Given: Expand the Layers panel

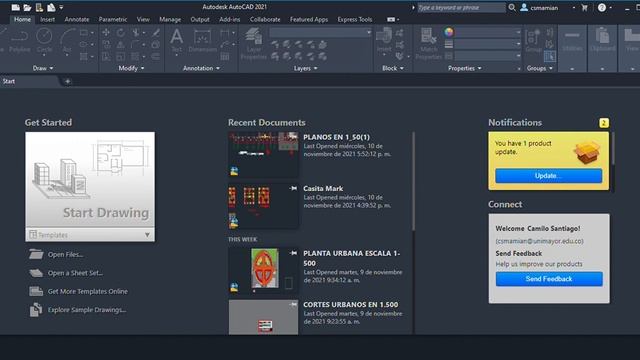Looking at the screenshot, I should (306, 68).
